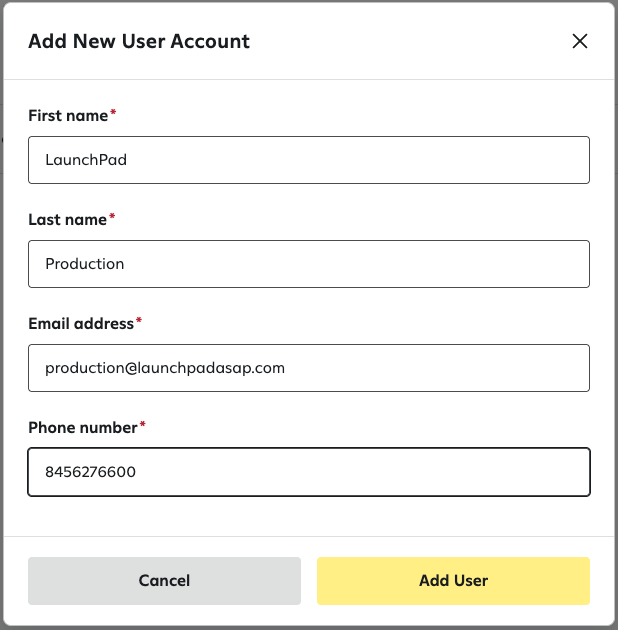Click the 'First name' field label
This screenshot has width=618, height=630.
68,116
